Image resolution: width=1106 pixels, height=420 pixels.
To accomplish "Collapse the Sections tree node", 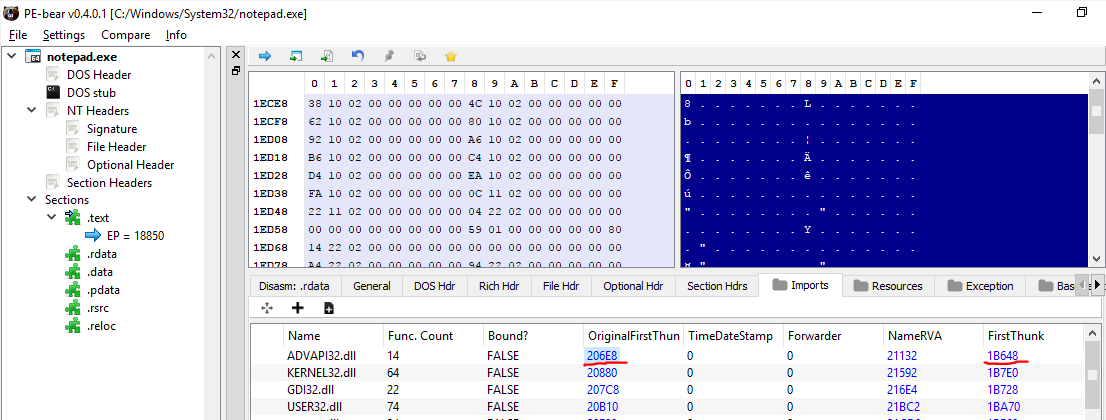I will [31, 200].
